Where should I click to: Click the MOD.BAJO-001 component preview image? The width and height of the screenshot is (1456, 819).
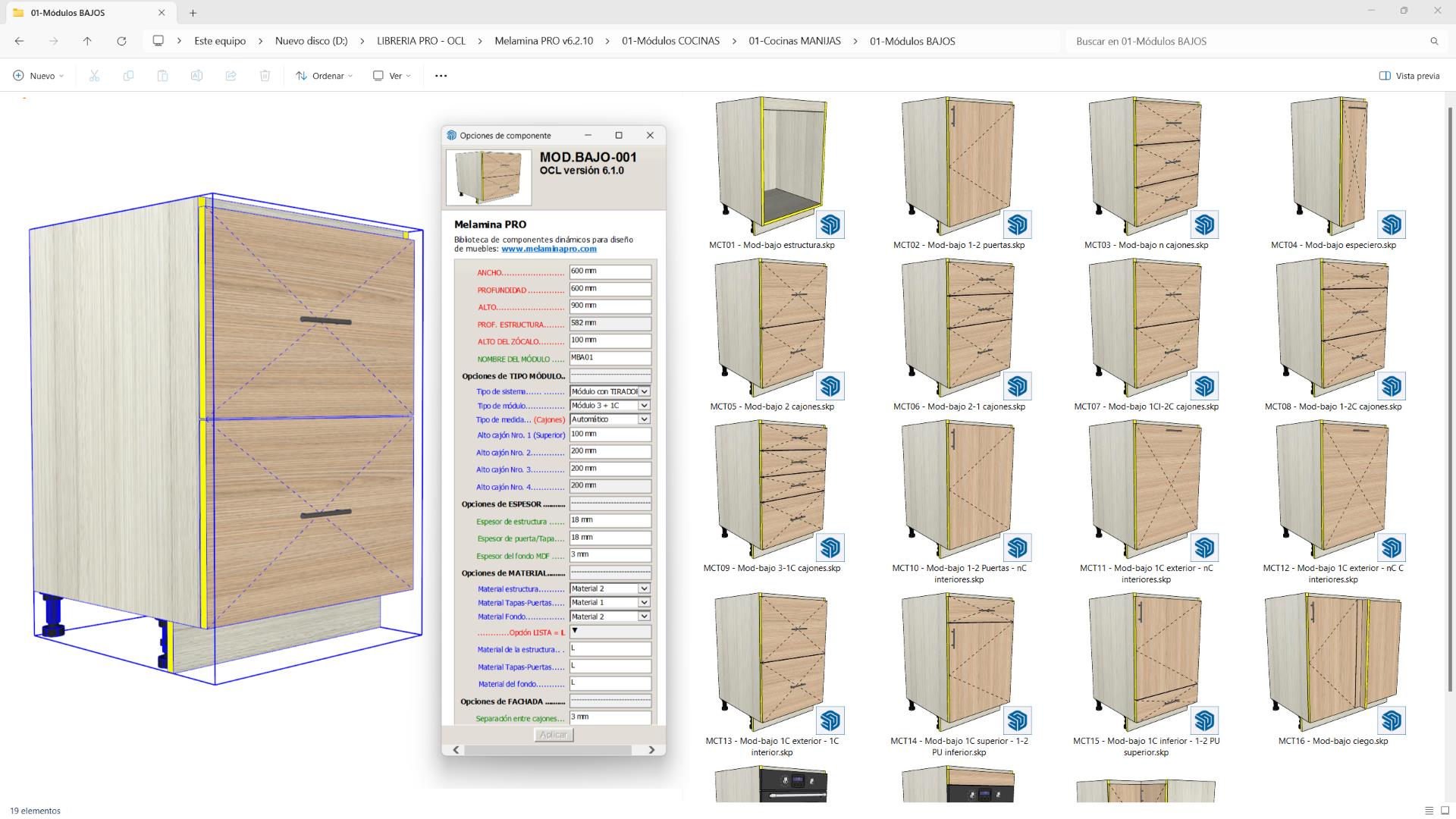coord(488,177)
